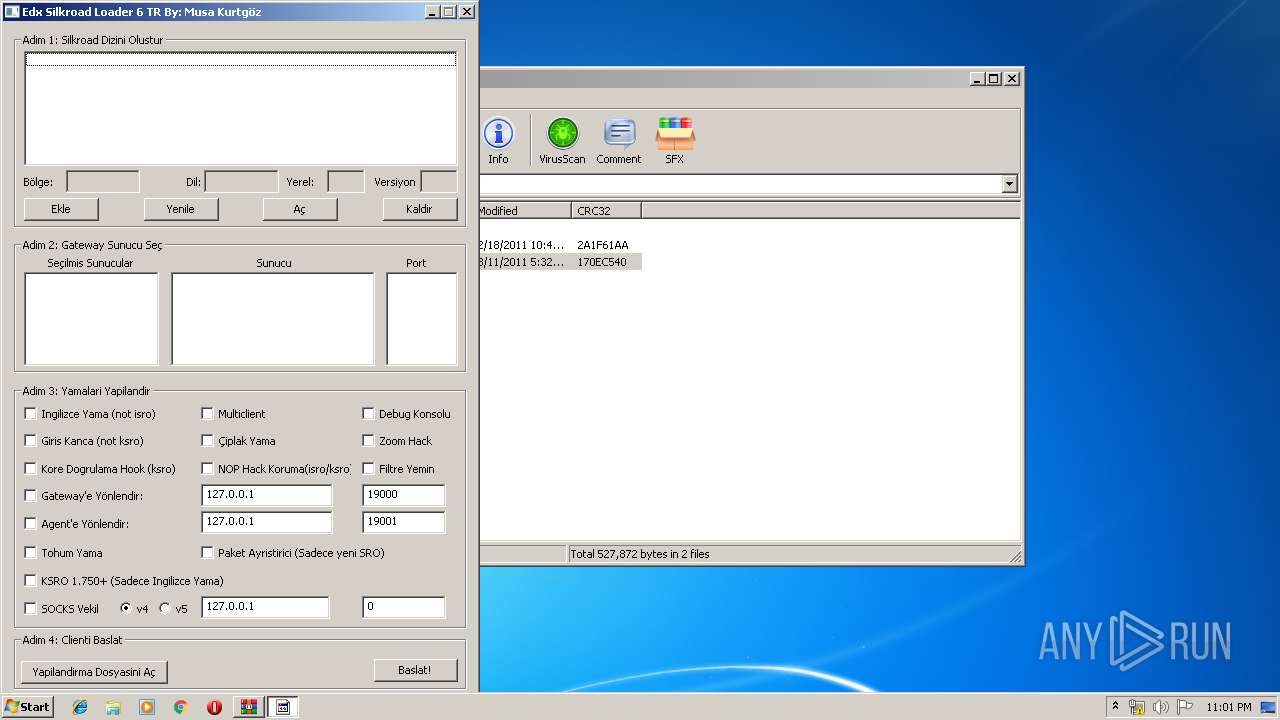Focus the Gateway IP field 127.0.0.1
1280x720 pixels.
[x=266, y=495]
